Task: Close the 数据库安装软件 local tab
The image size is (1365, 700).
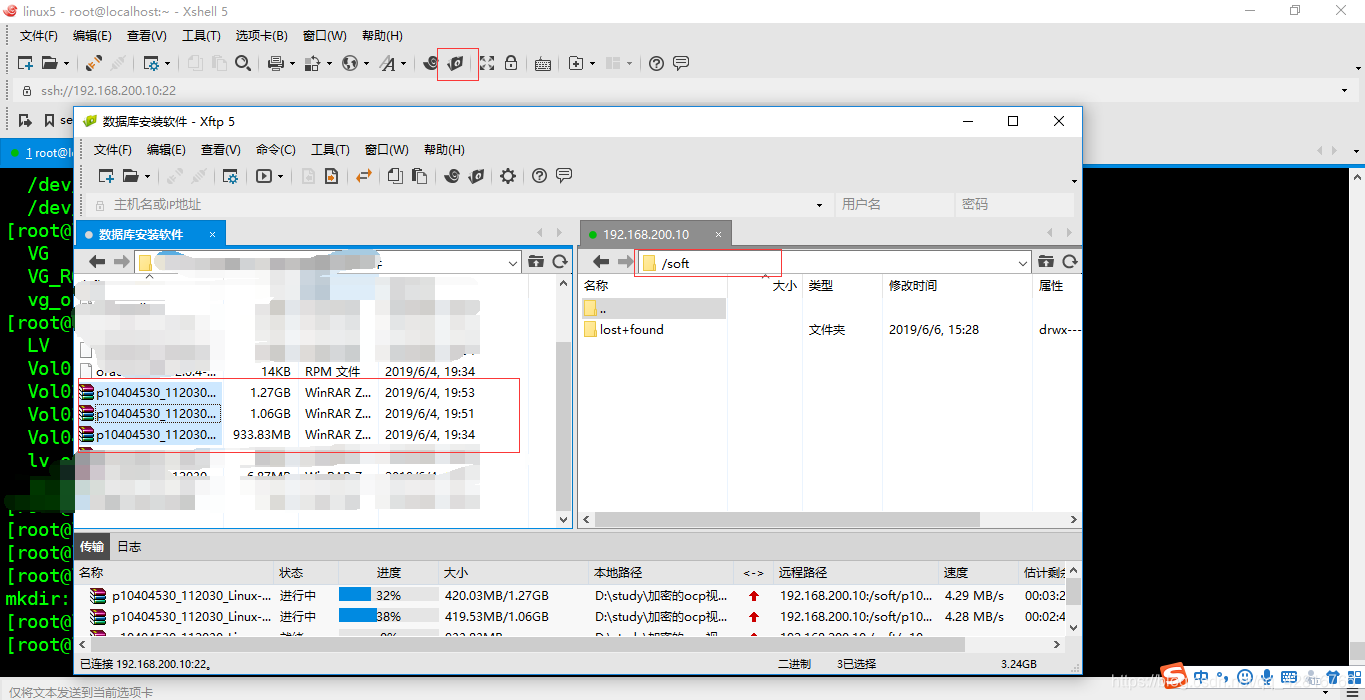Action: 212,234
